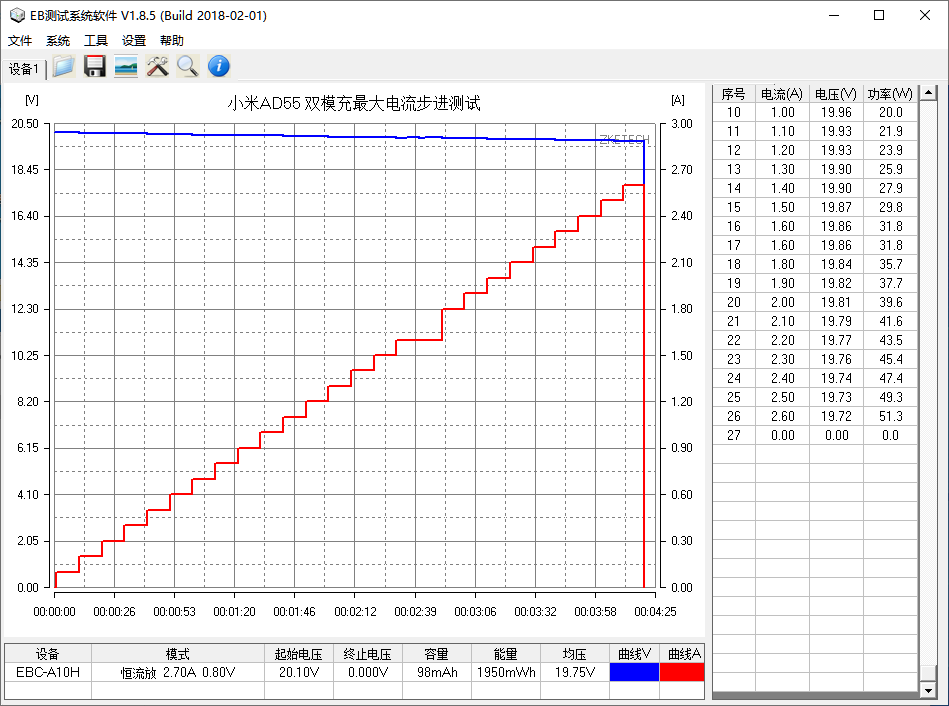Click the 45.4 power cell in row 23
Viewport: 949px width, 706px height.
coord(890,359)
